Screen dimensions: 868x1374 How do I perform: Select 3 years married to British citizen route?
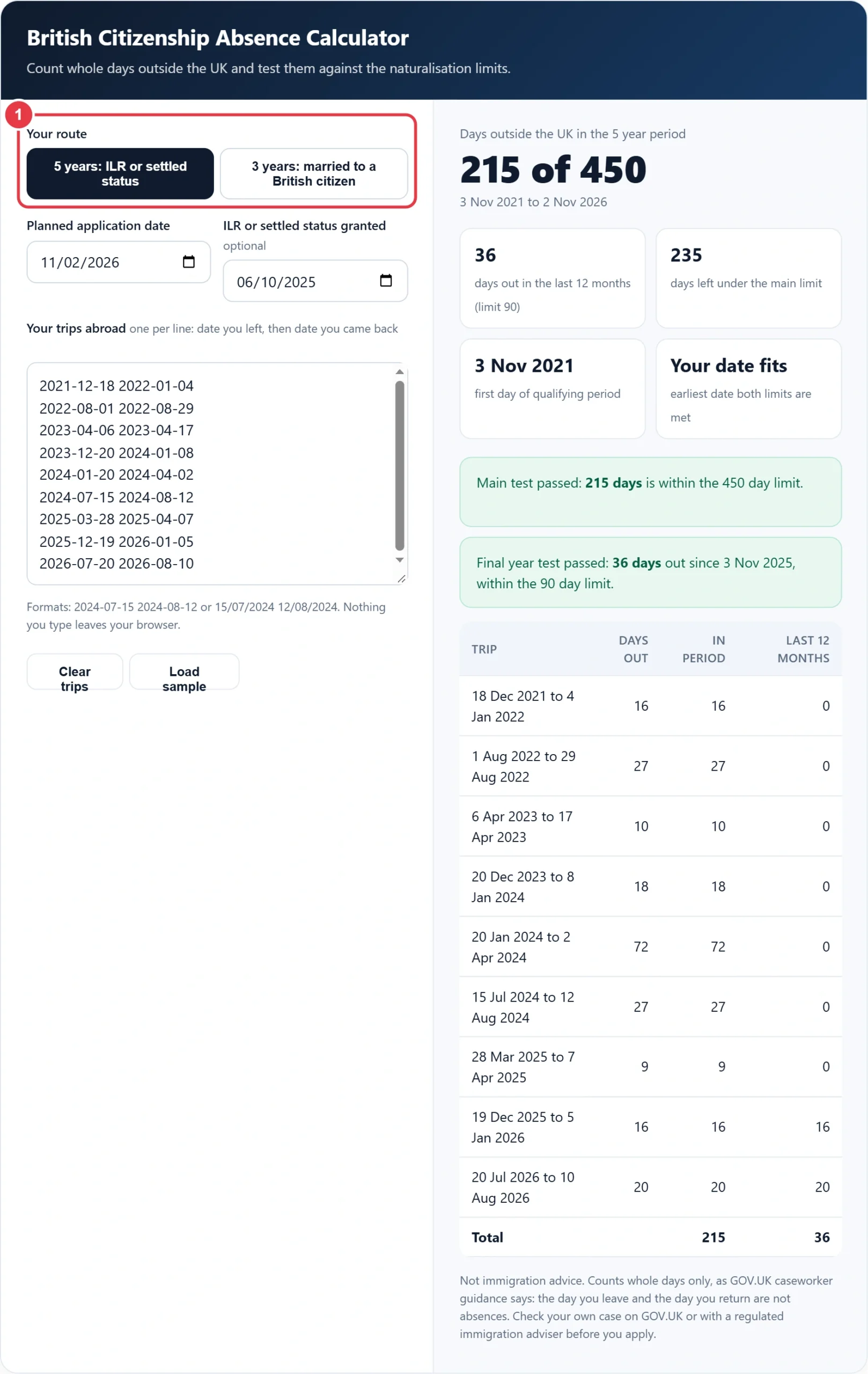click(x=314, y=173)
